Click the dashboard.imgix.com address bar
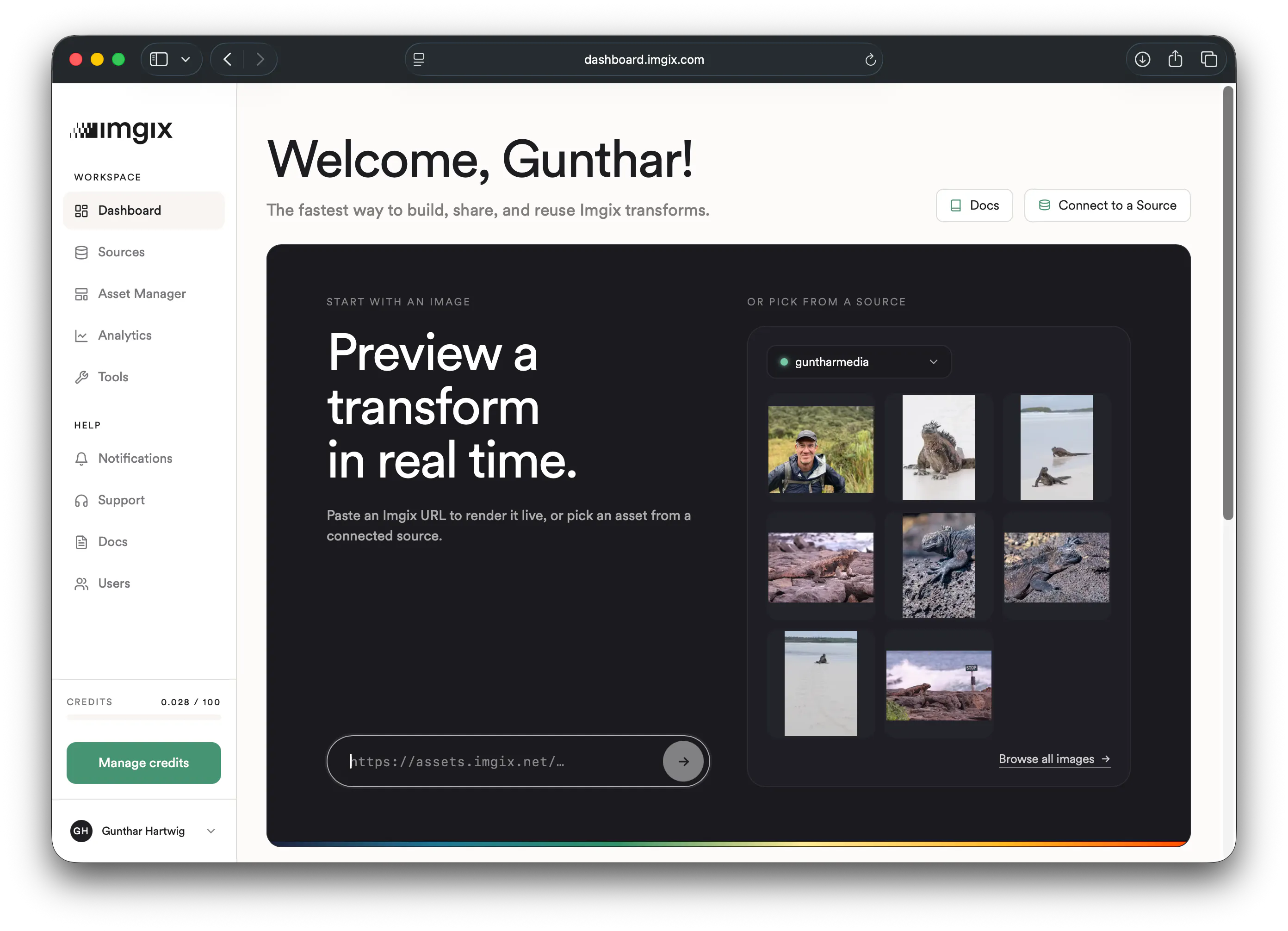The image size is (1288, 931). (x=644, y=60)
